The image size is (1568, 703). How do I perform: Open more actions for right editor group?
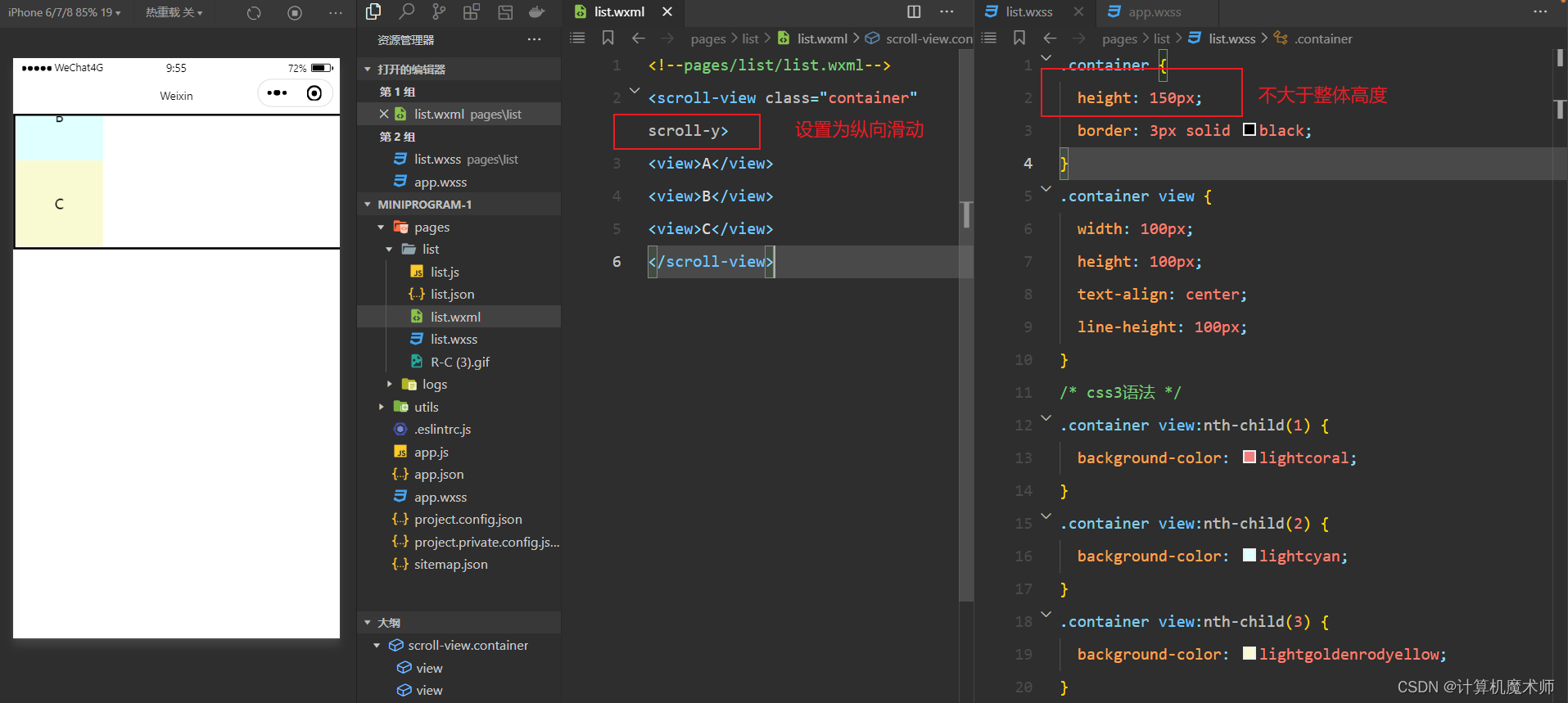[x=1540, y=11]
